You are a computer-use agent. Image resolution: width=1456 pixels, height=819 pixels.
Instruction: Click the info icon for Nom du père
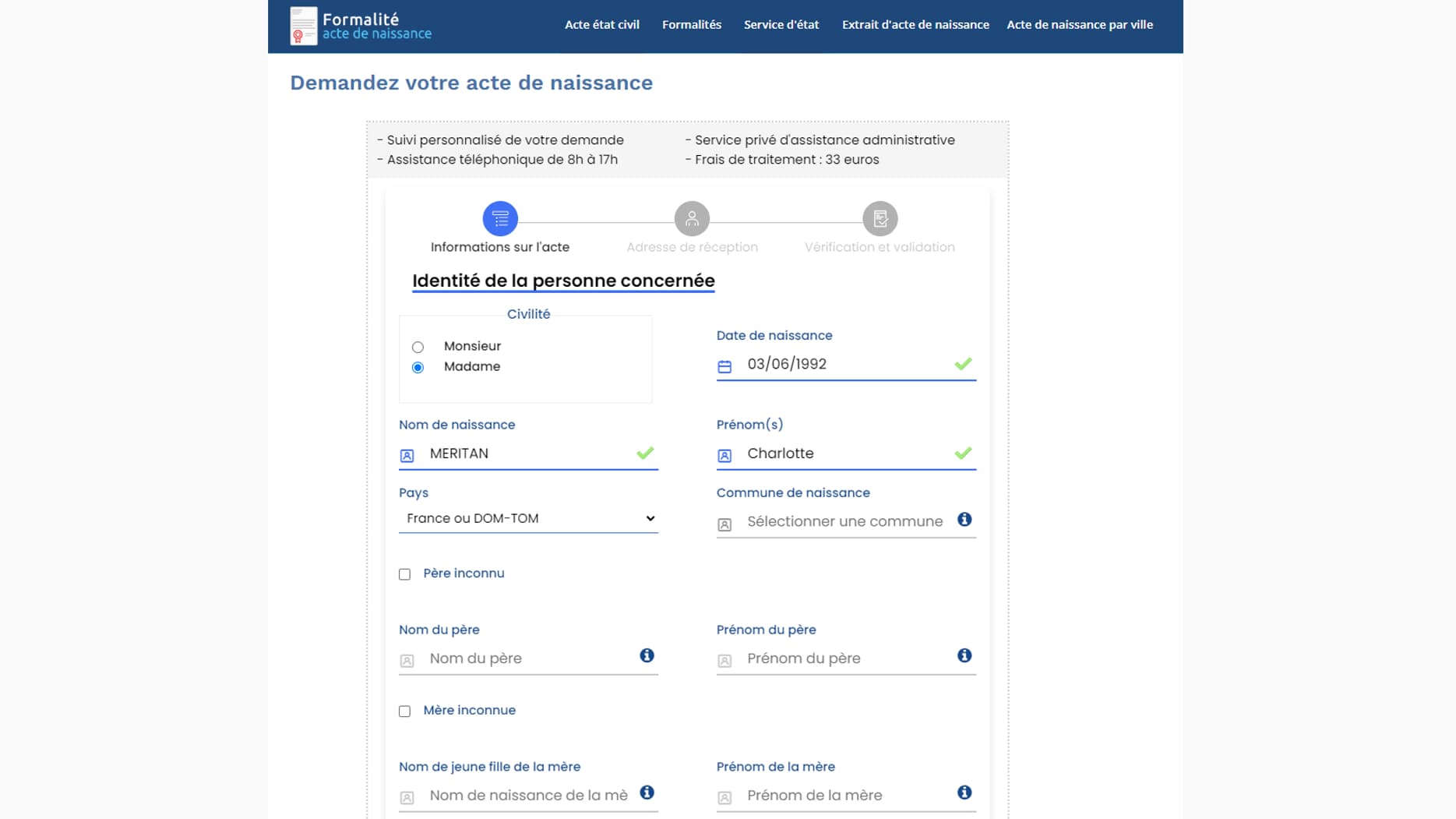pyautogui.click(x=647, y=655)
